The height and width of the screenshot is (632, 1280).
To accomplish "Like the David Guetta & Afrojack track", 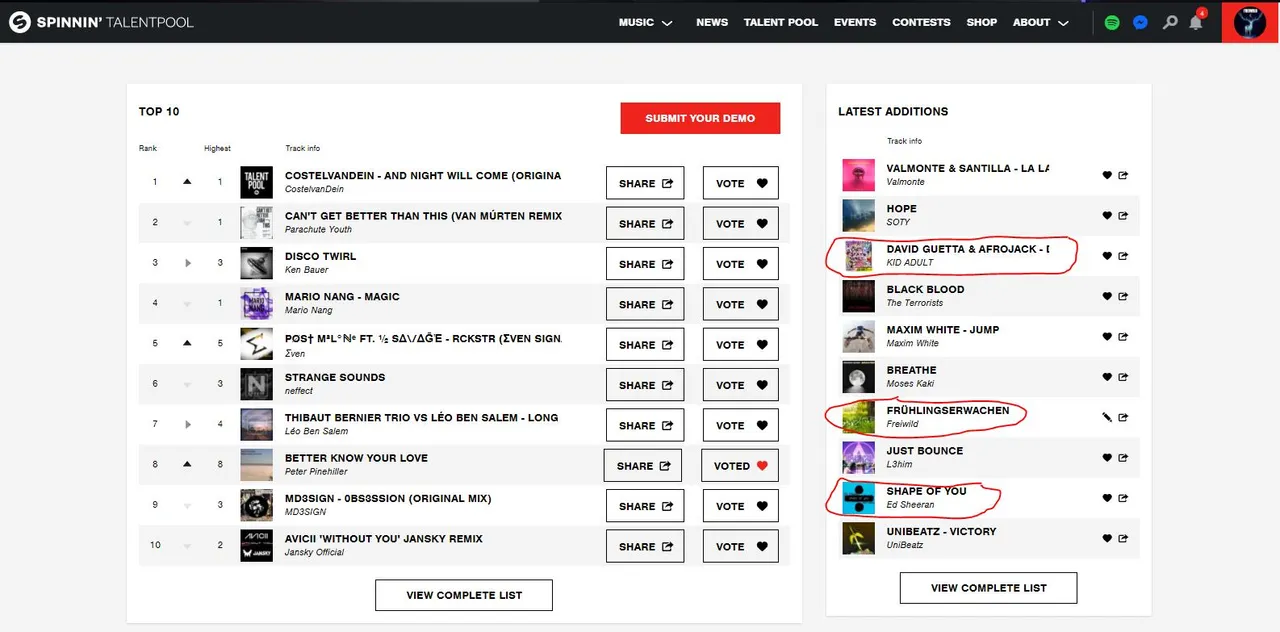I will click(1107, 256).
